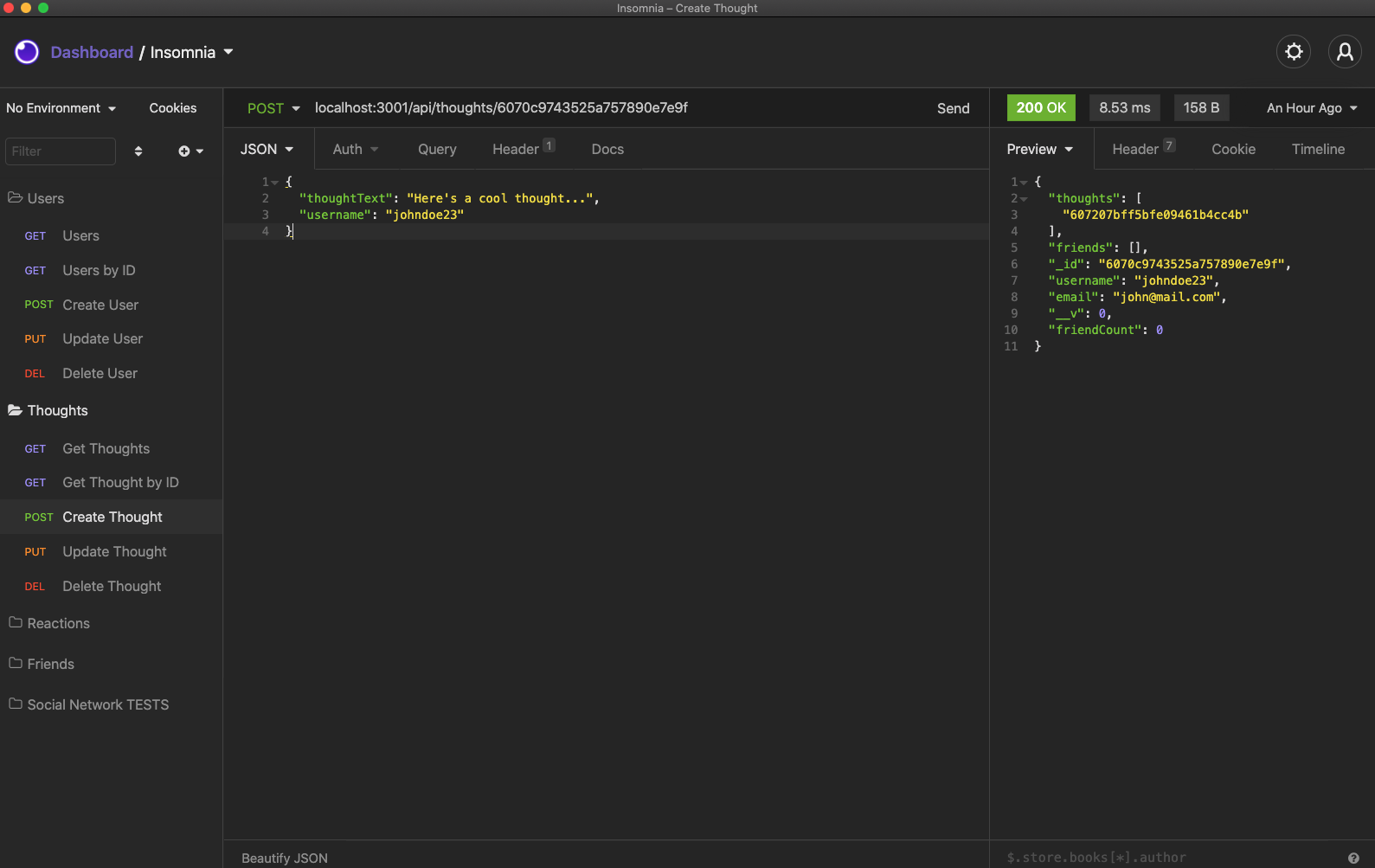Click the "thoughtText" line in request body
1375x868 pixels.
449,198
